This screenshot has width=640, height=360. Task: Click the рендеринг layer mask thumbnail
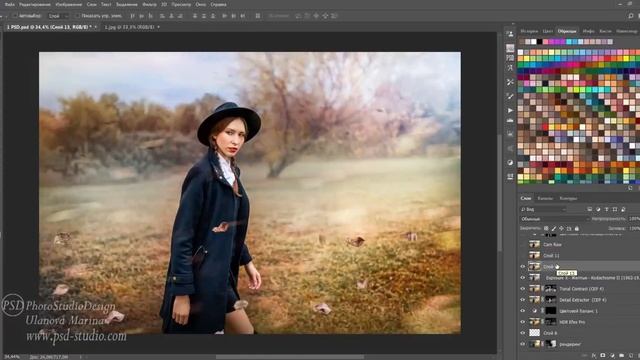[x=551, y=344]
